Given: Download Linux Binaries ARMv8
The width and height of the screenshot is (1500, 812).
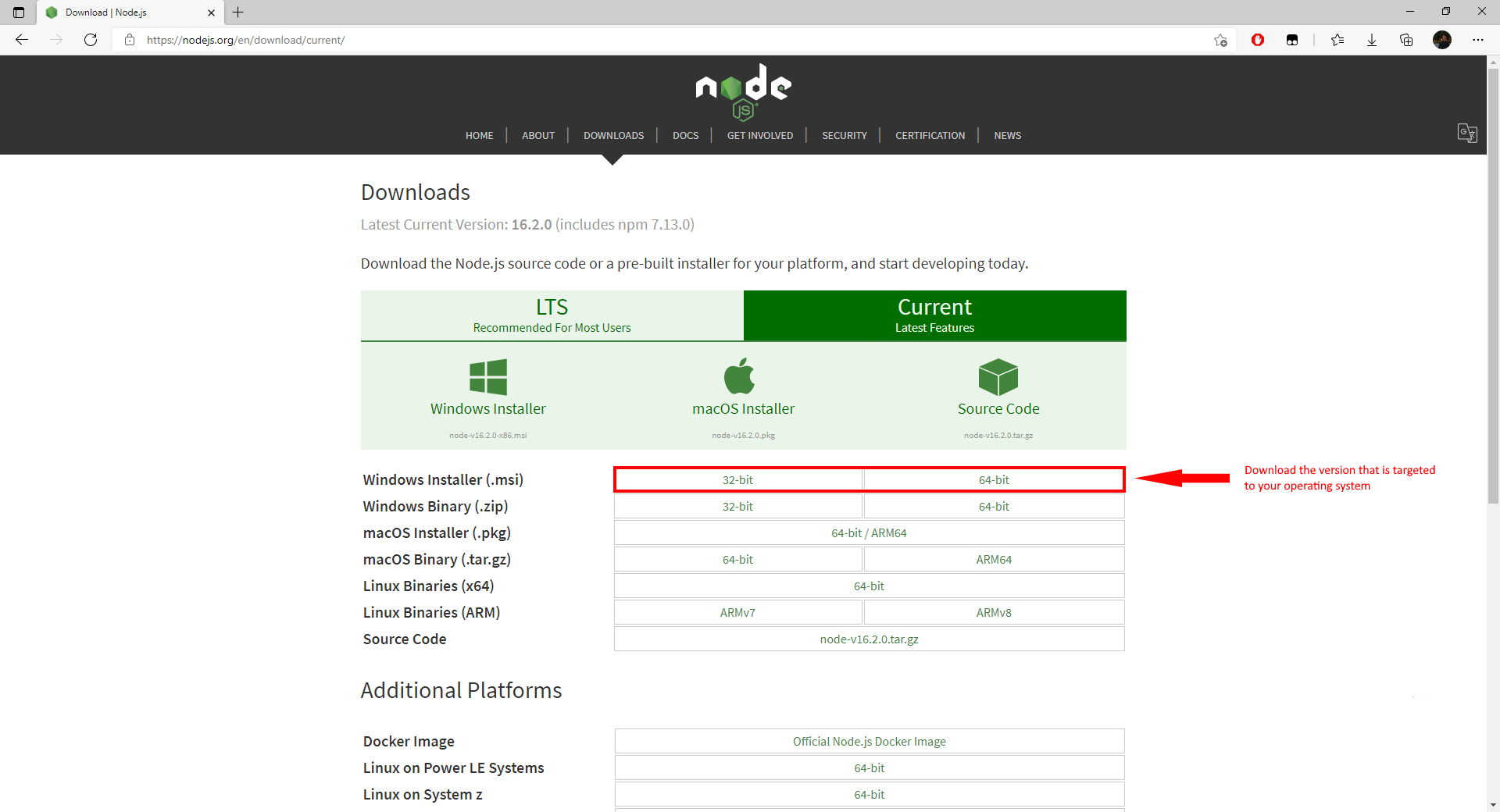Looking at the screenshot, I should coord(994,613).
